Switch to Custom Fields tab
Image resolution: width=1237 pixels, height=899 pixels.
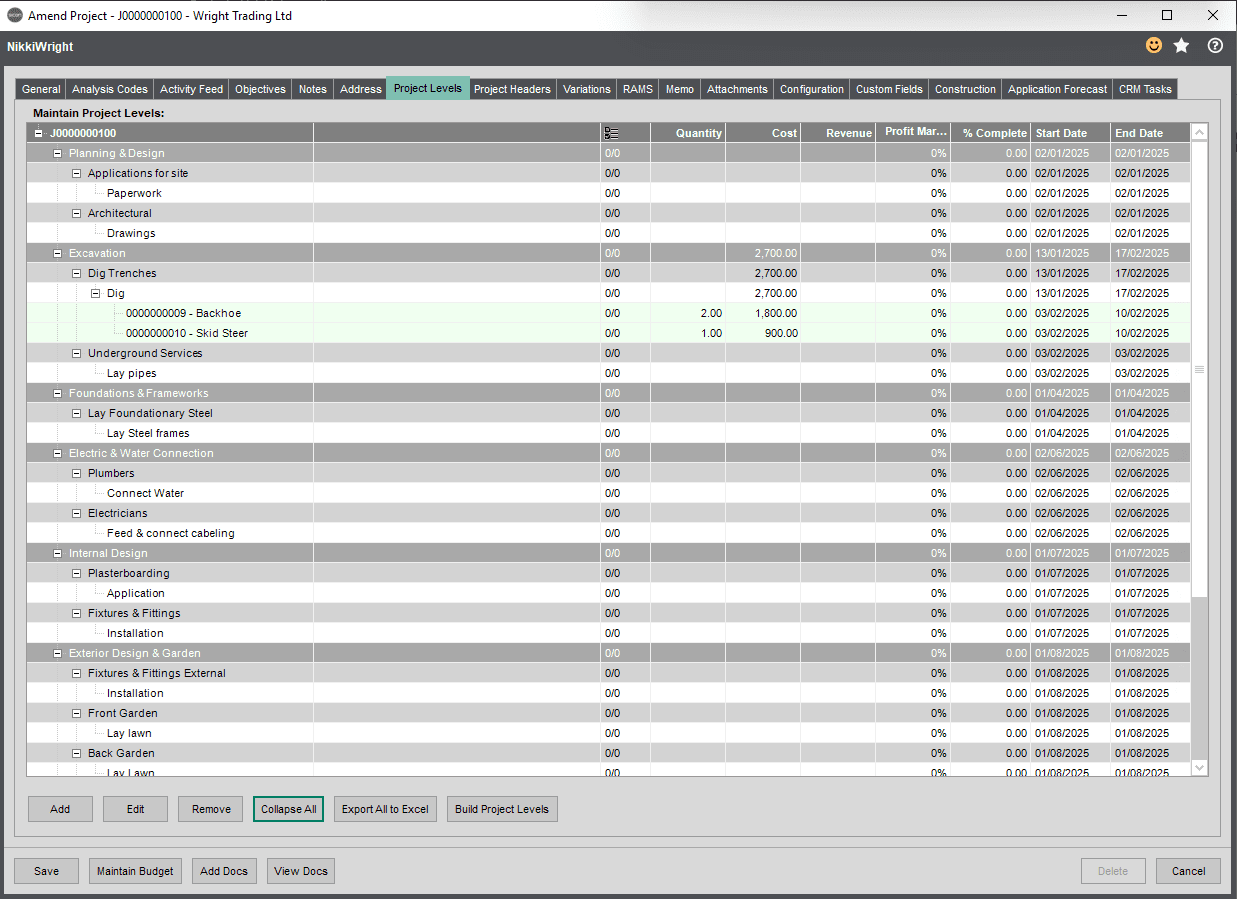[889, 89]
